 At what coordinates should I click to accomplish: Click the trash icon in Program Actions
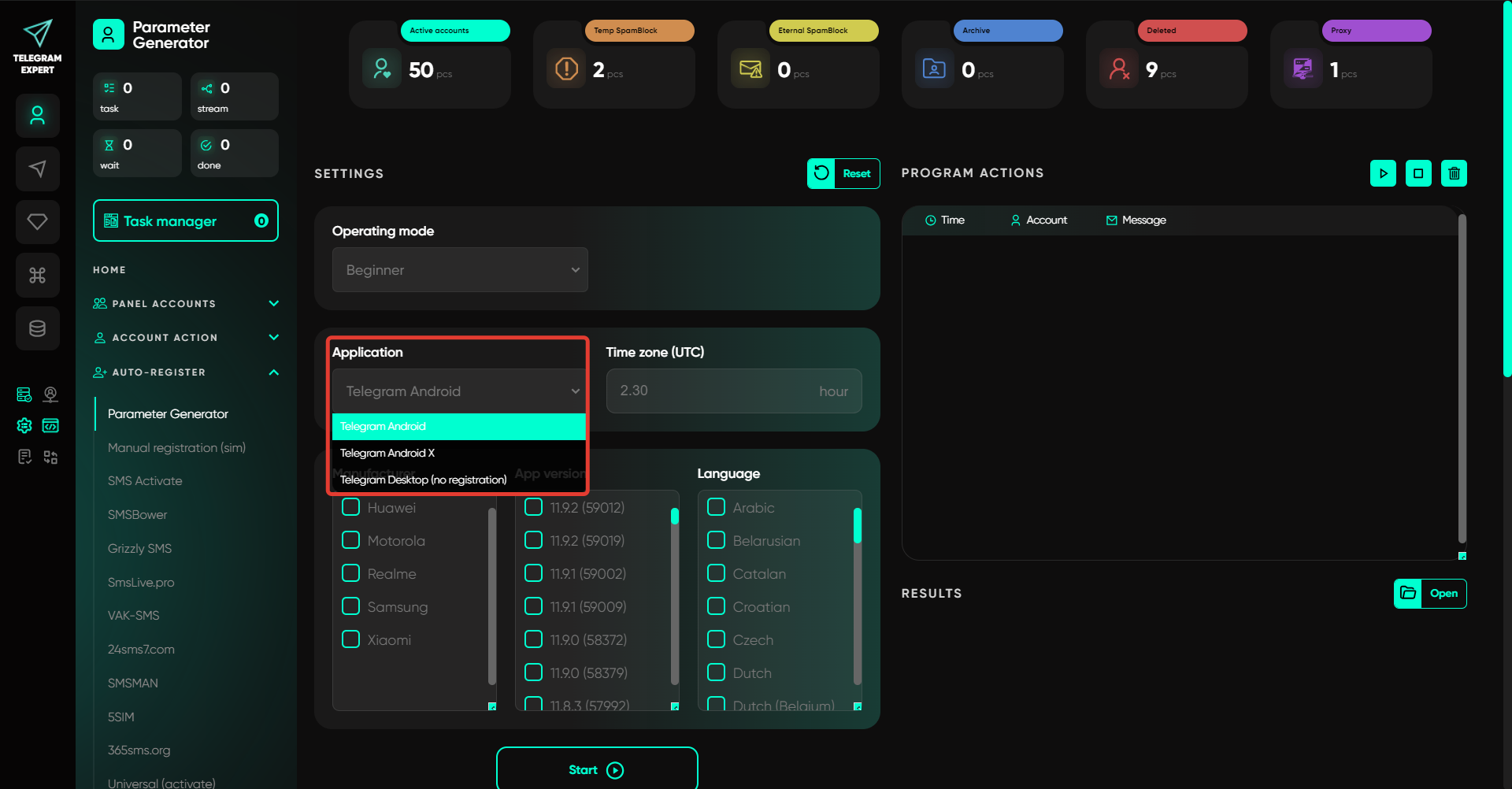[x=1454, y=173]
